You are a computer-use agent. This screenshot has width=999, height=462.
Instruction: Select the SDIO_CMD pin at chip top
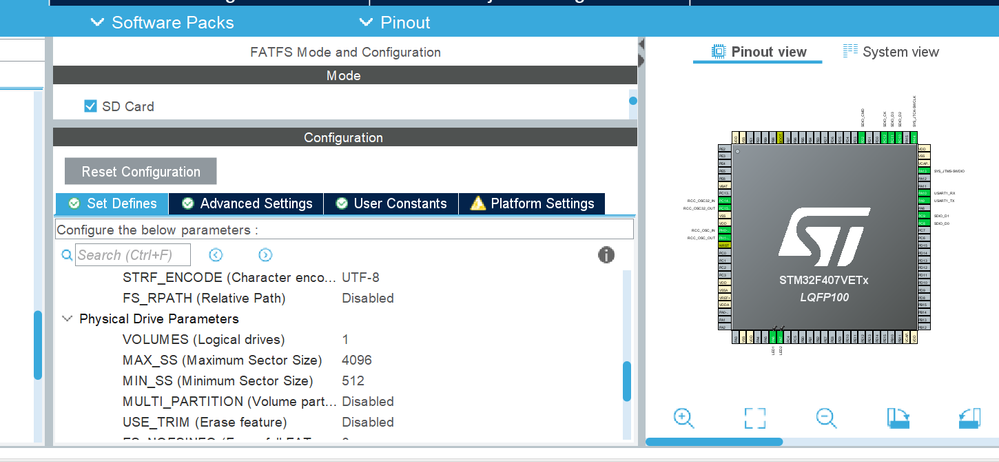862,138
